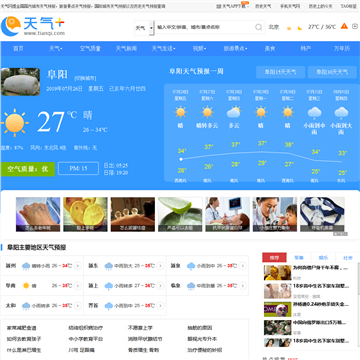The image size is (360, 360).
Task: Click the rain cloud icon in 颍州 row
Action: 26,266
